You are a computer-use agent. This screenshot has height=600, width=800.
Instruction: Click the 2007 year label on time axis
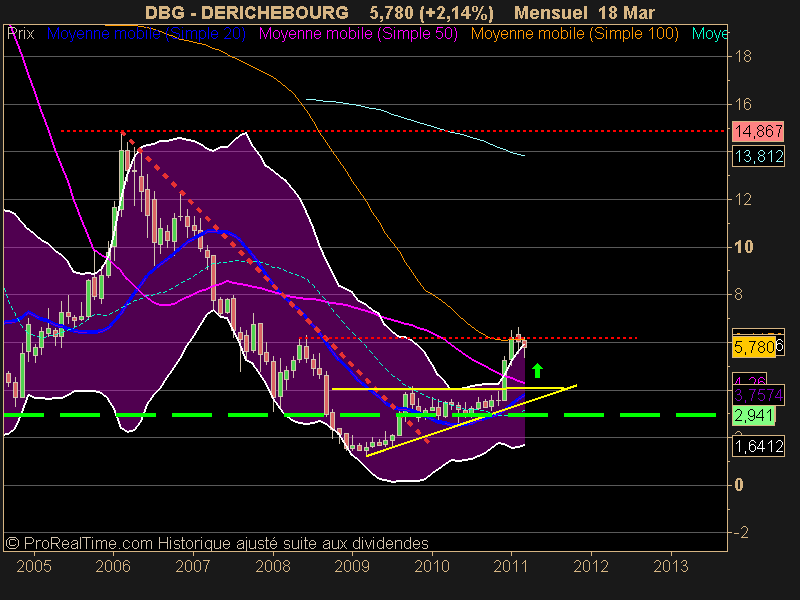coord(193,566)
